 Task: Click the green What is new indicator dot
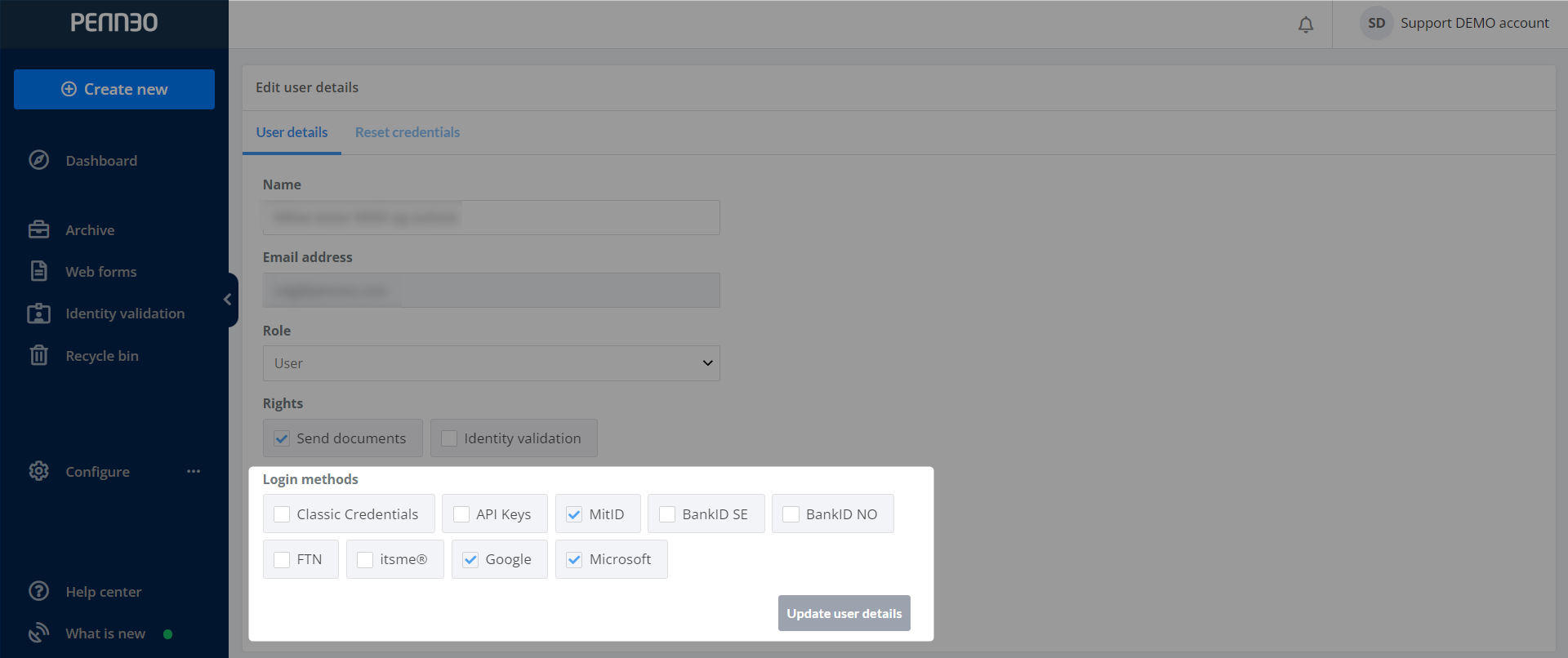pos(167,634)
